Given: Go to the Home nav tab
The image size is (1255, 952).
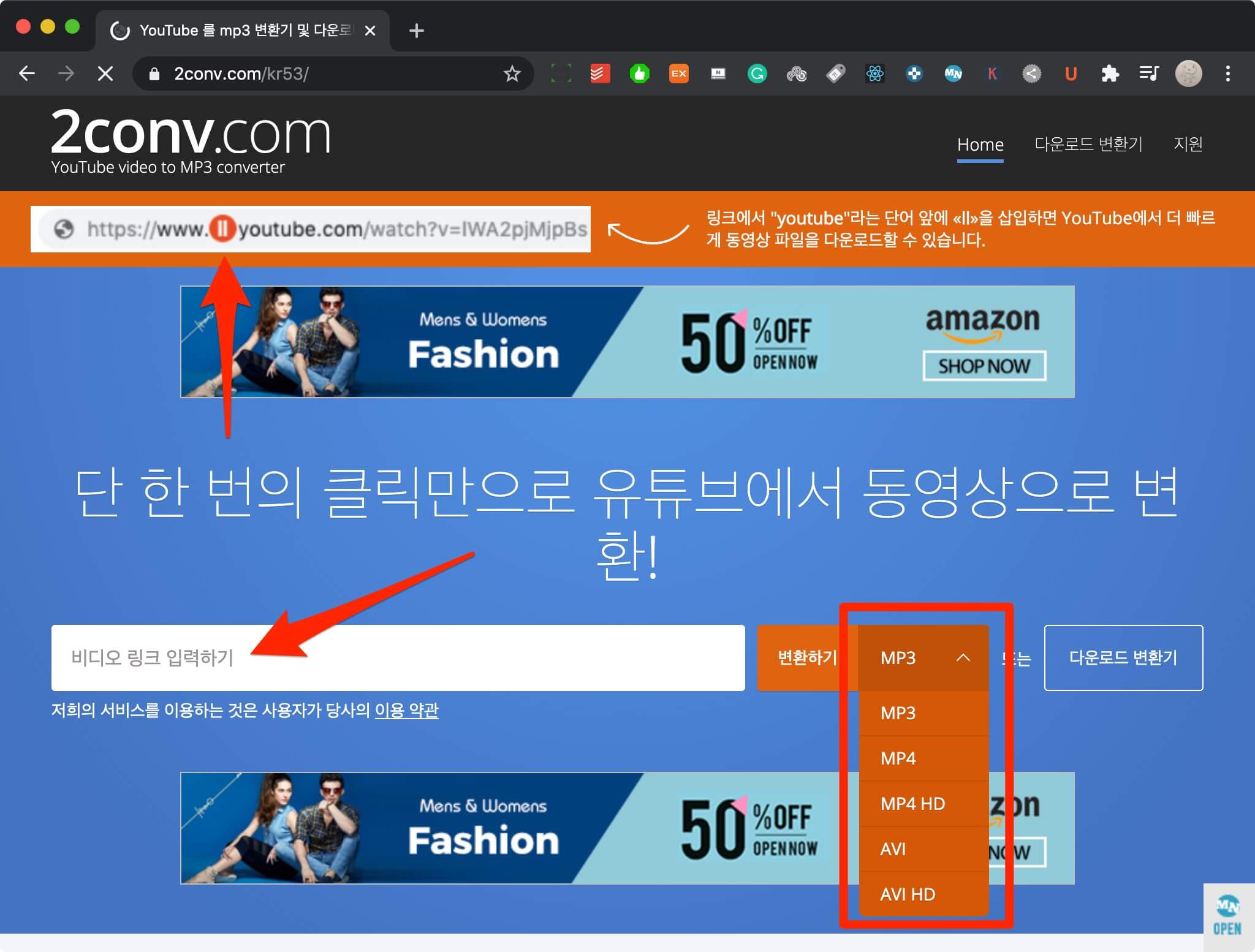Looking at the screenshot, I should pyautogui.click(x=980, y=145).
